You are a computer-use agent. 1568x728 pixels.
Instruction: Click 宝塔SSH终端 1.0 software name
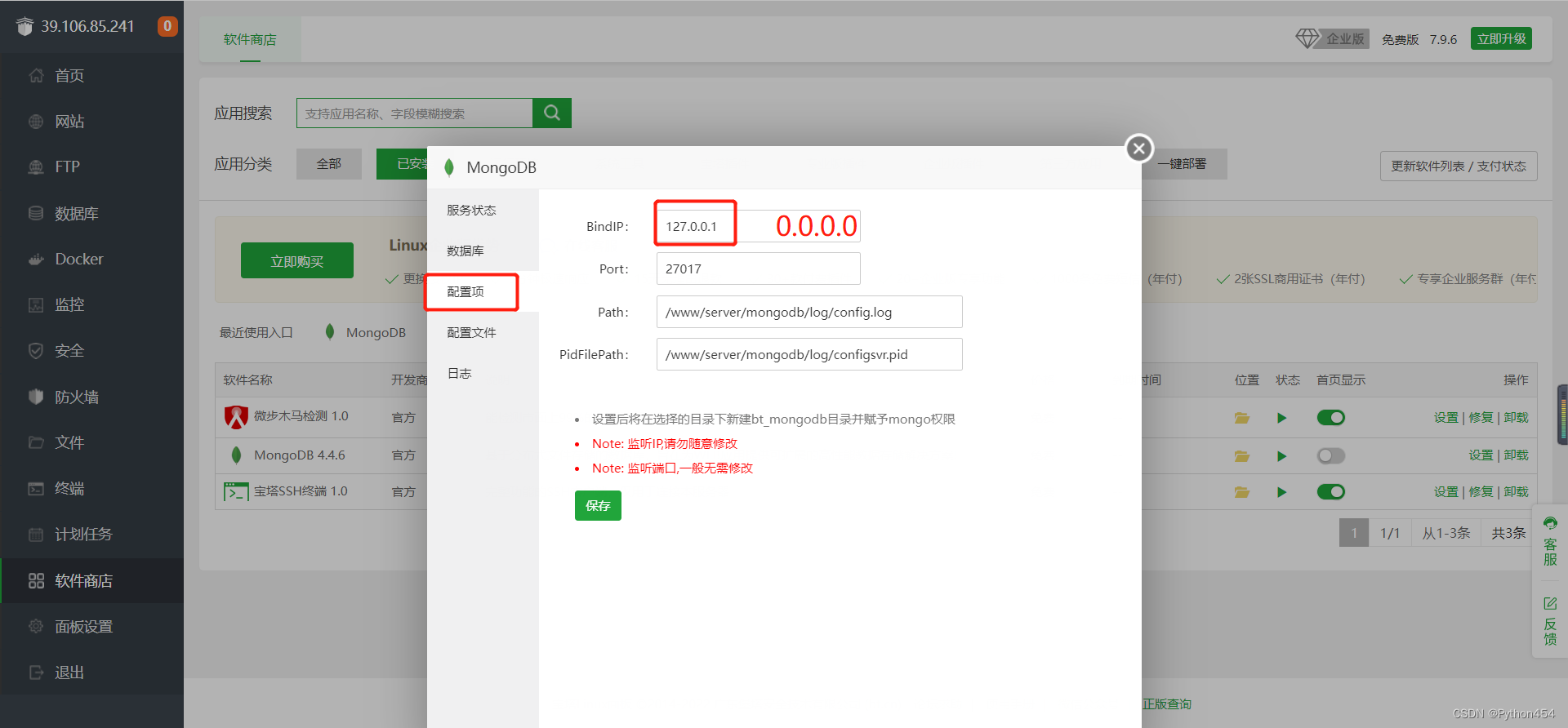(301, 491)
